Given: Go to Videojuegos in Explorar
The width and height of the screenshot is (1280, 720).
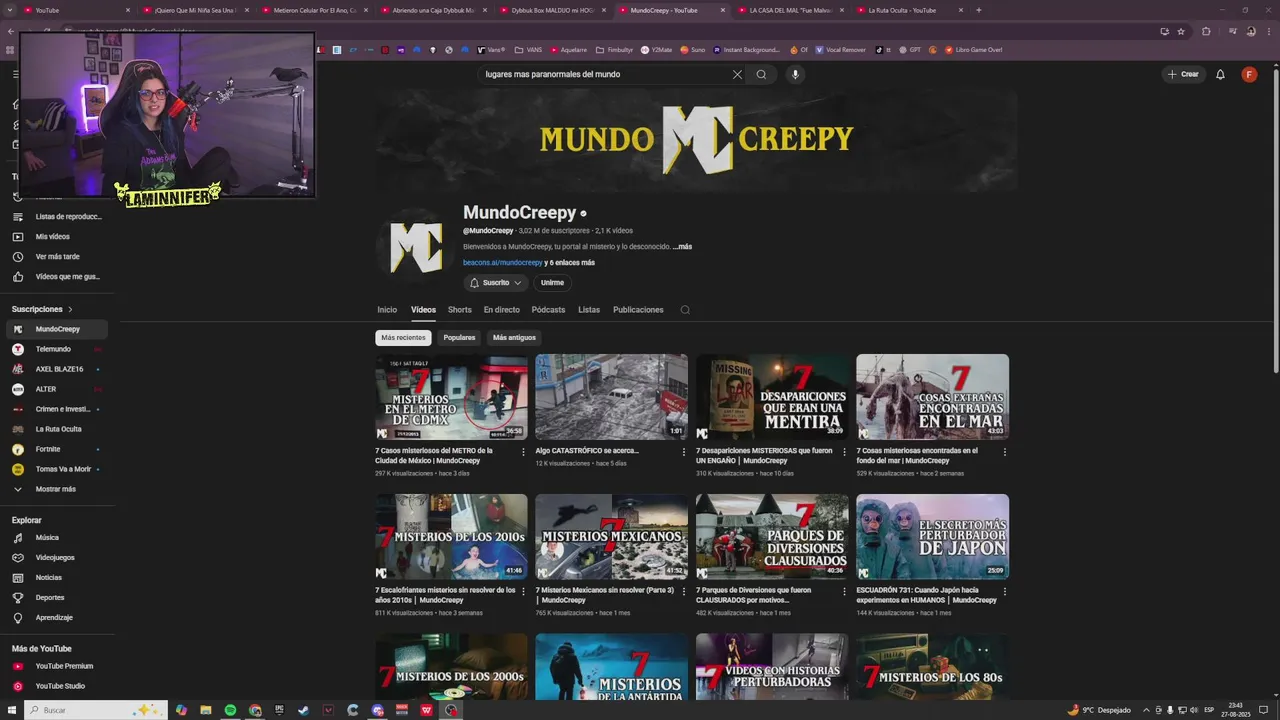Looking at the screenshot, I should (x=56, y=558).
